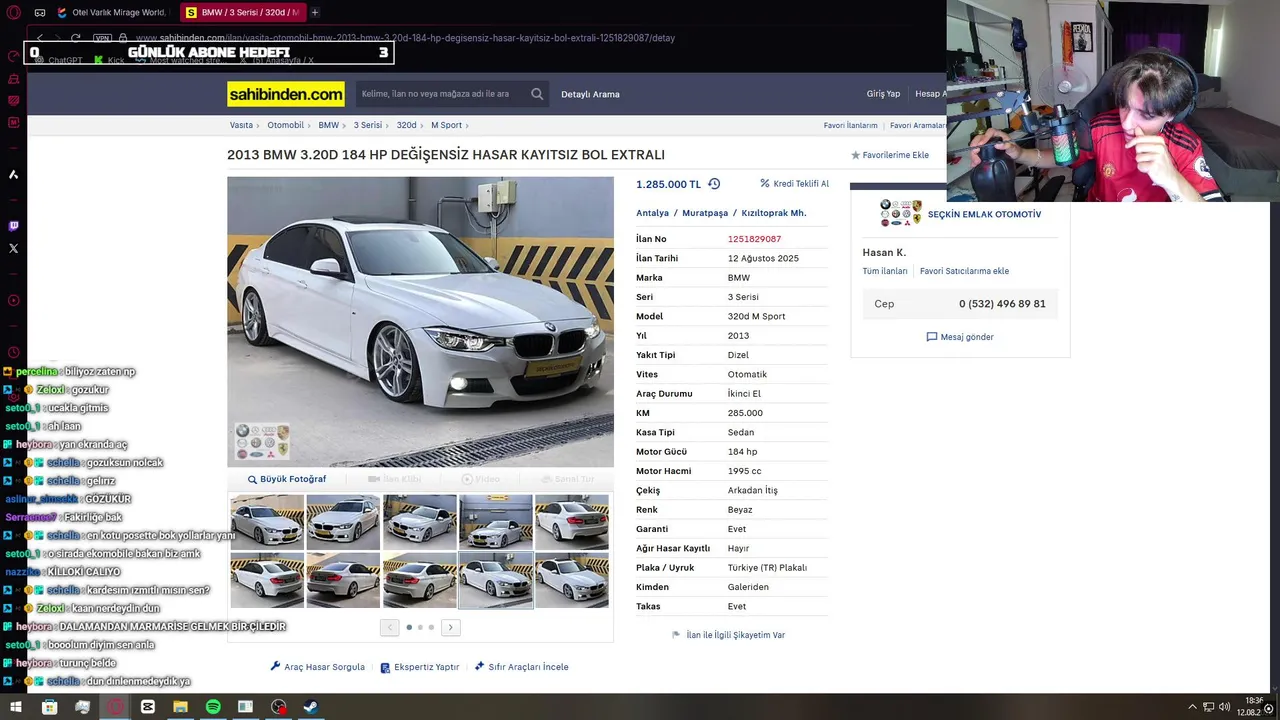
Task: Click Ekspertiz Yaptır
Action: coord(420,667)
